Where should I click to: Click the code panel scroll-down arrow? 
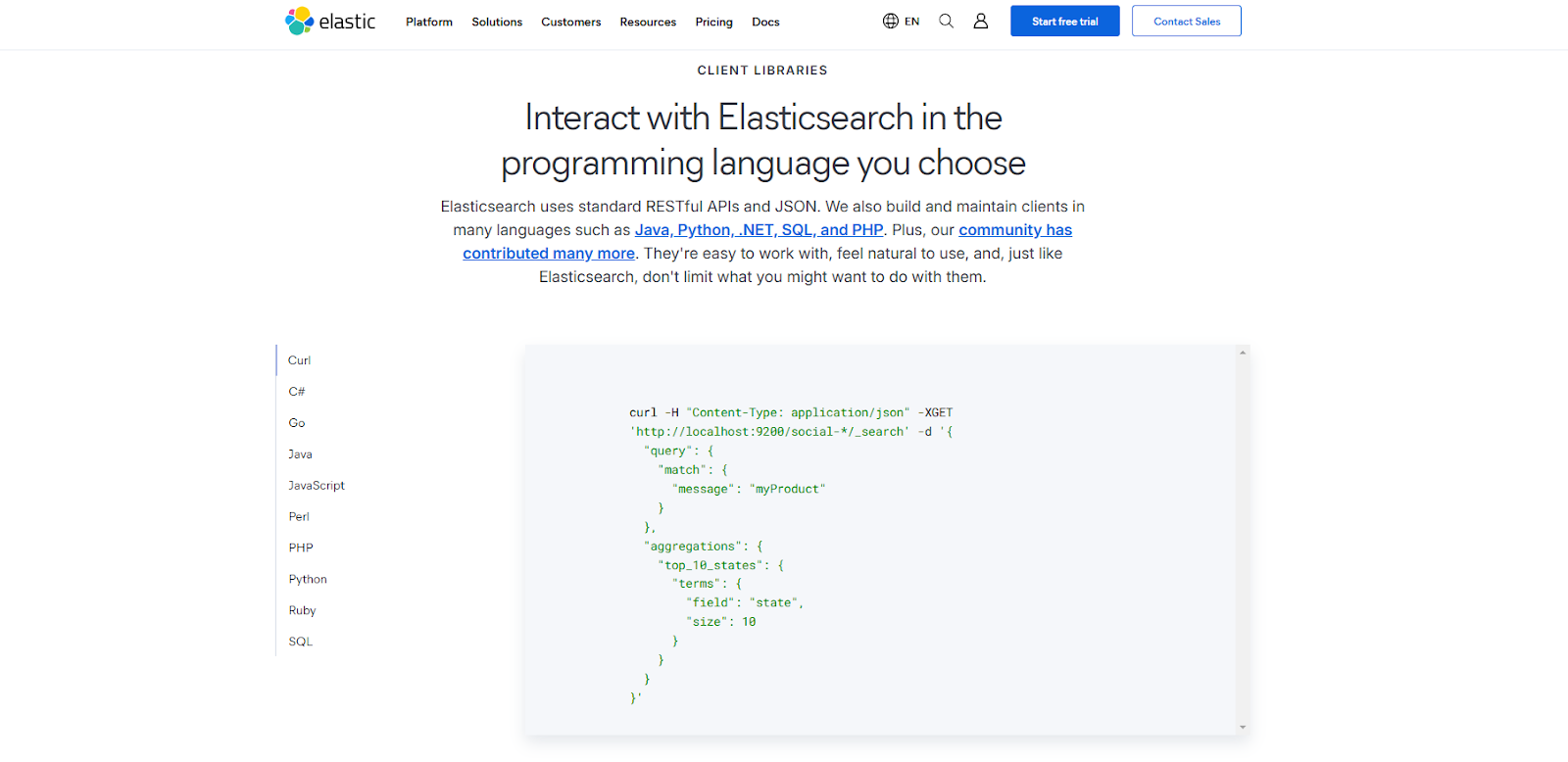pos(1243,727)
